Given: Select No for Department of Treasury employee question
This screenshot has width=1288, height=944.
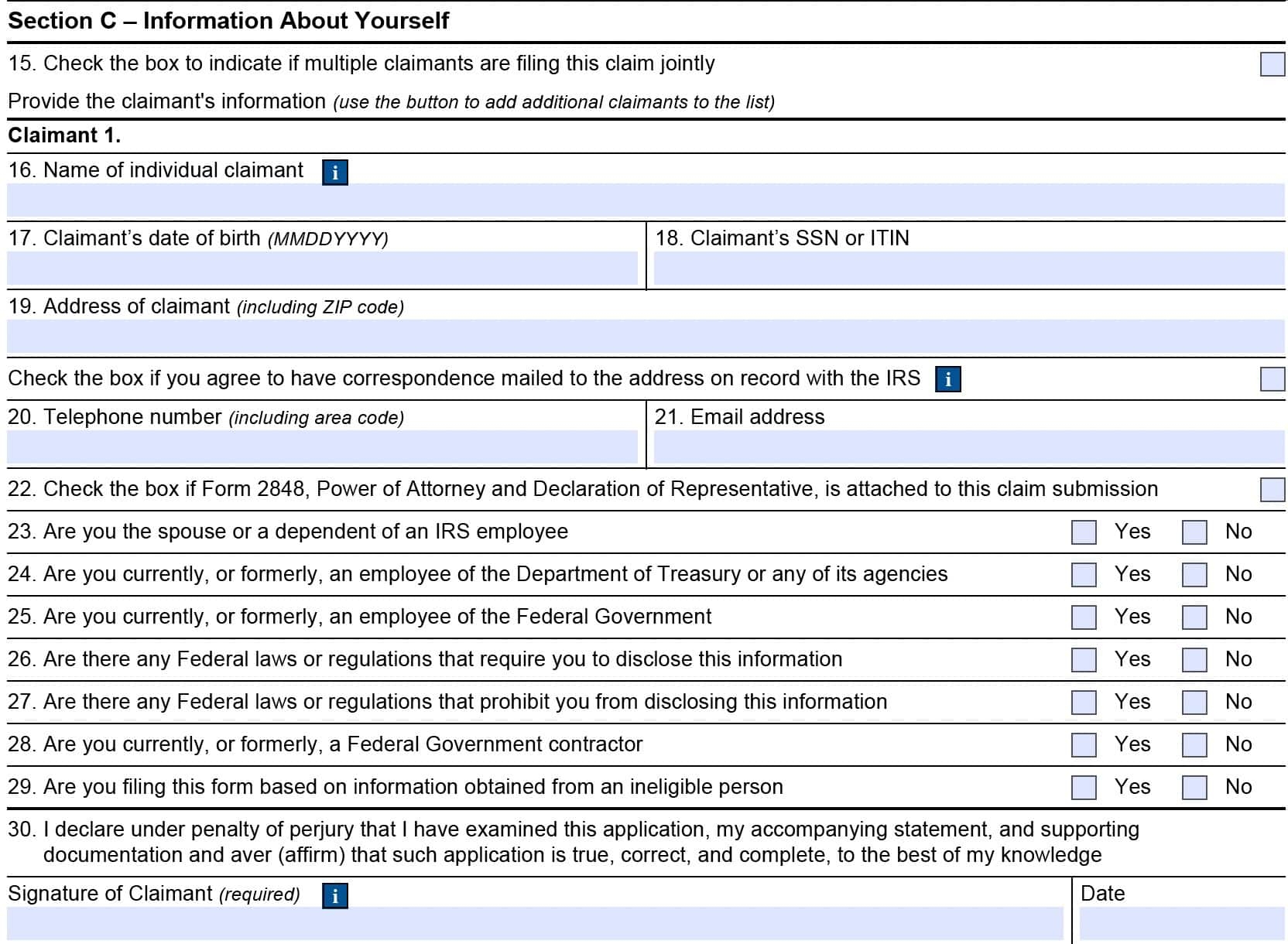Looking at the screenshot, I should coord(1194,574).
